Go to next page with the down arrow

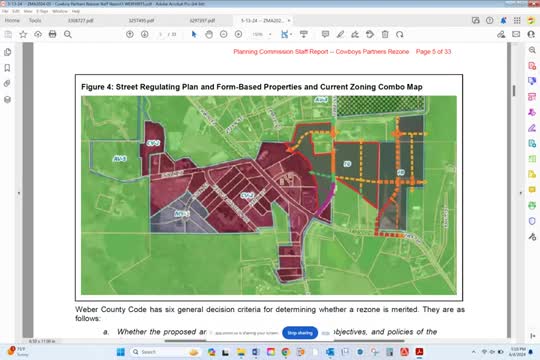tap(145, 34)
